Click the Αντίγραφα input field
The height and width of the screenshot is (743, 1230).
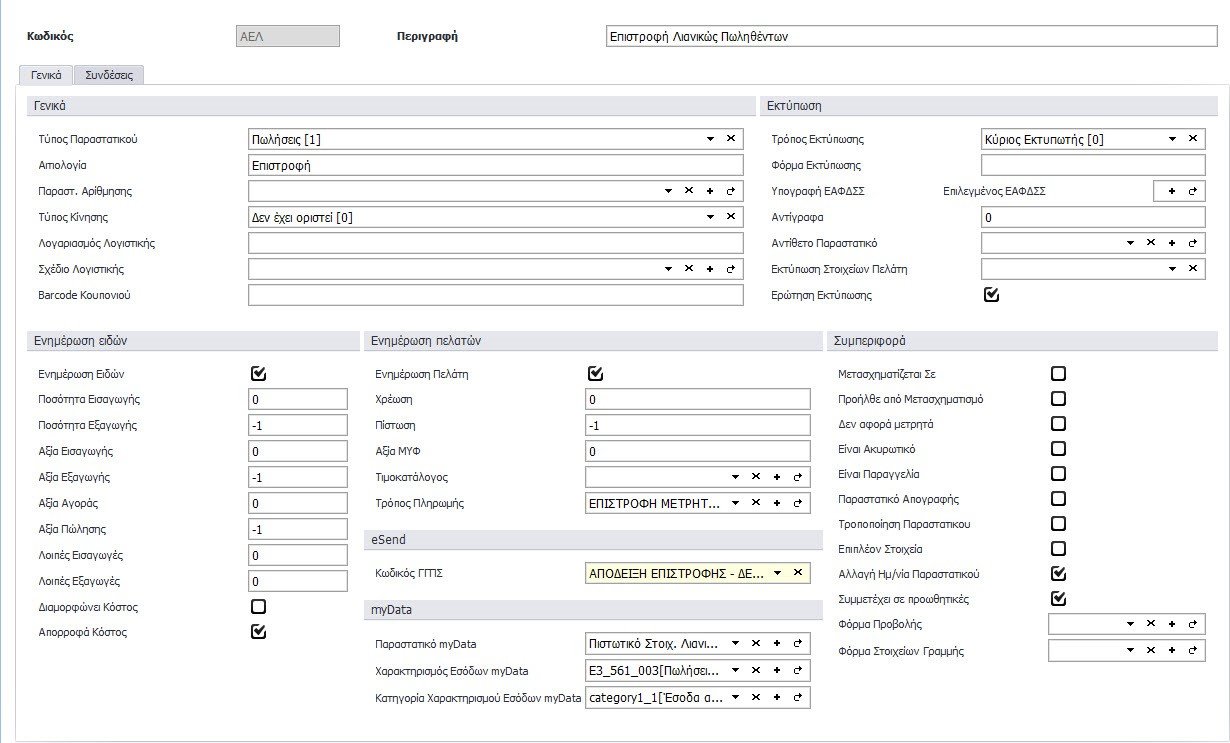tap(1092, 217)
